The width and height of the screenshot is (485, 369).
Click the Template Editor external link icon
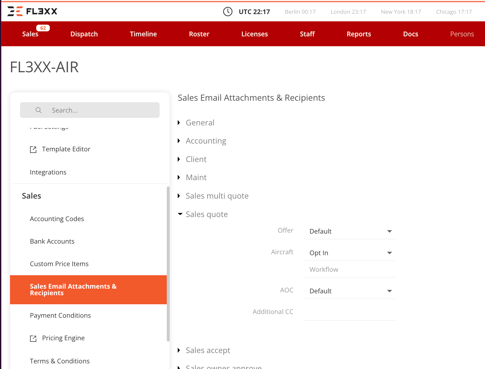pyautogui.click(x=33, y=149)
